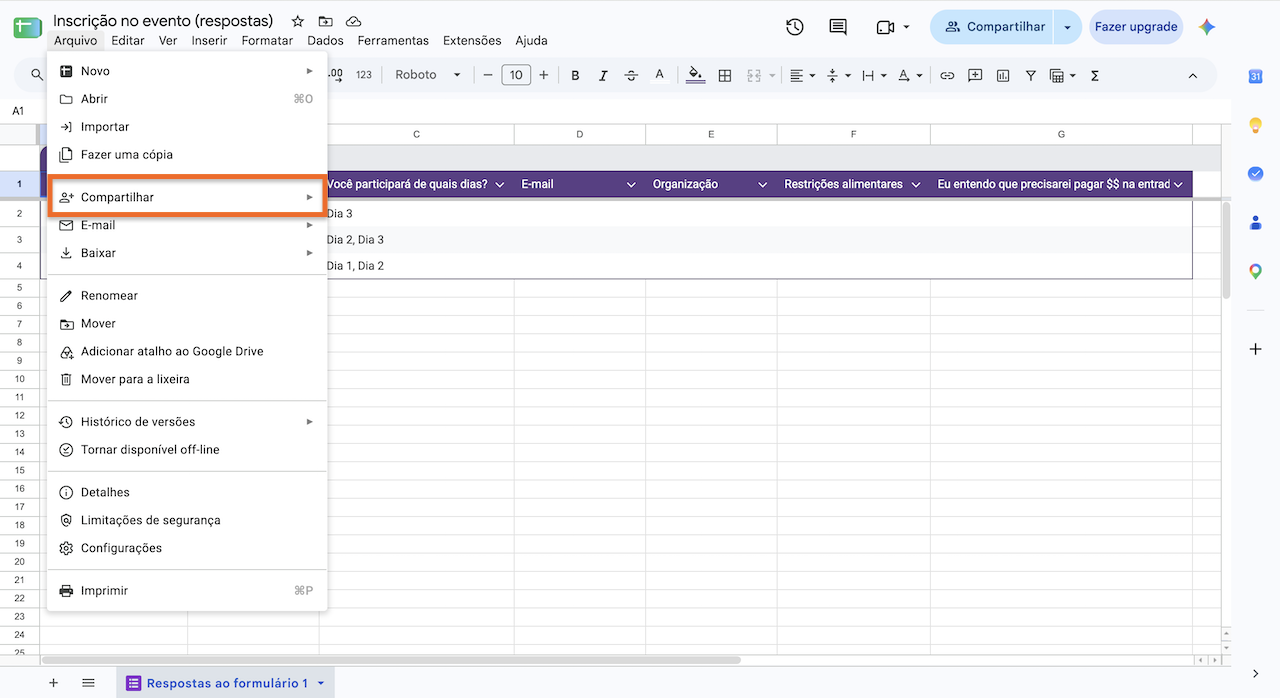The width and height of the screenshot is (1280, 698).
Task: Open vertical align dropdown
Action: coord(839,75)
